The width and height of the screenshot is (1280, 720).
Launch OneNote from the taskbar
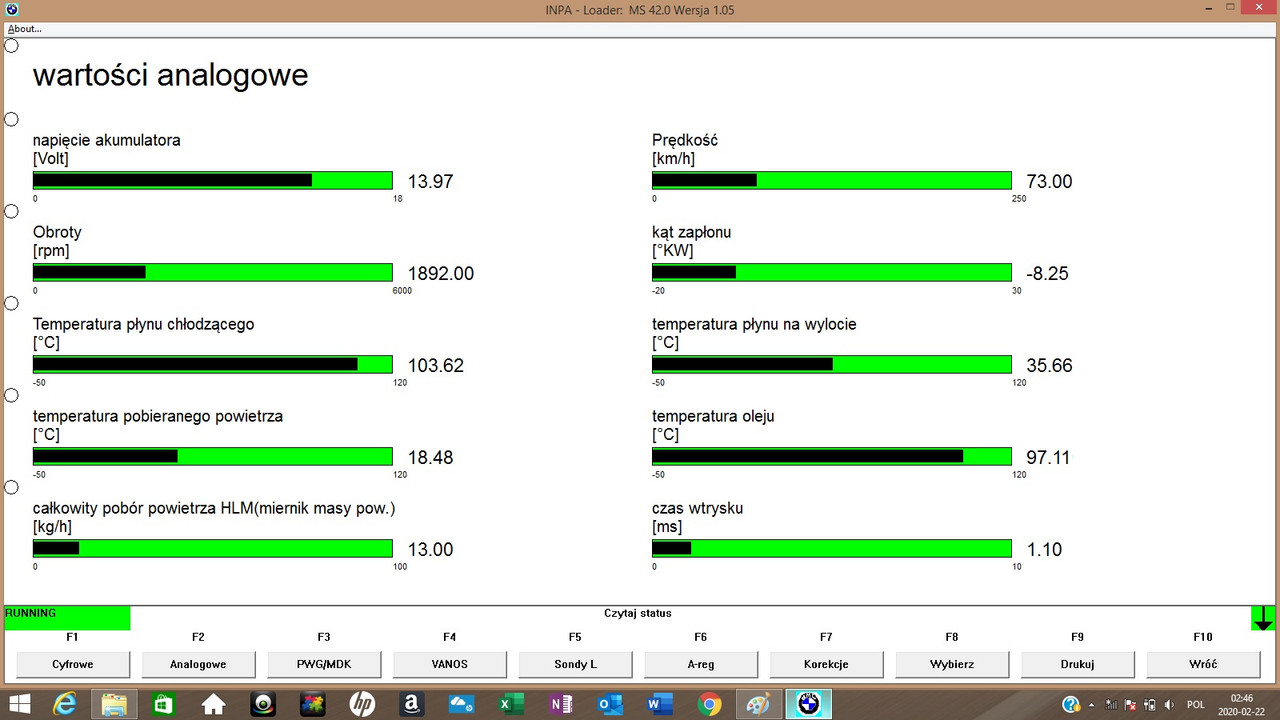pos(561,704)
